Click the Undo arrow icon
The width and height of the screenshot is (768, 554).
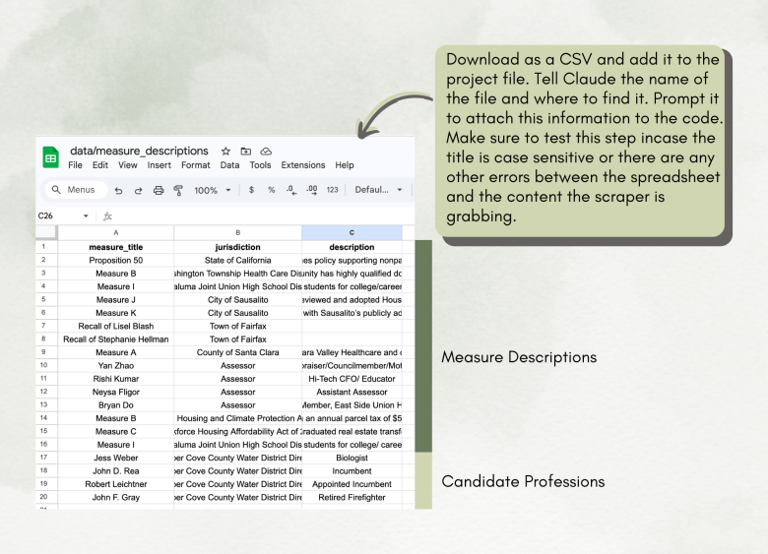(x=119, y=190)
